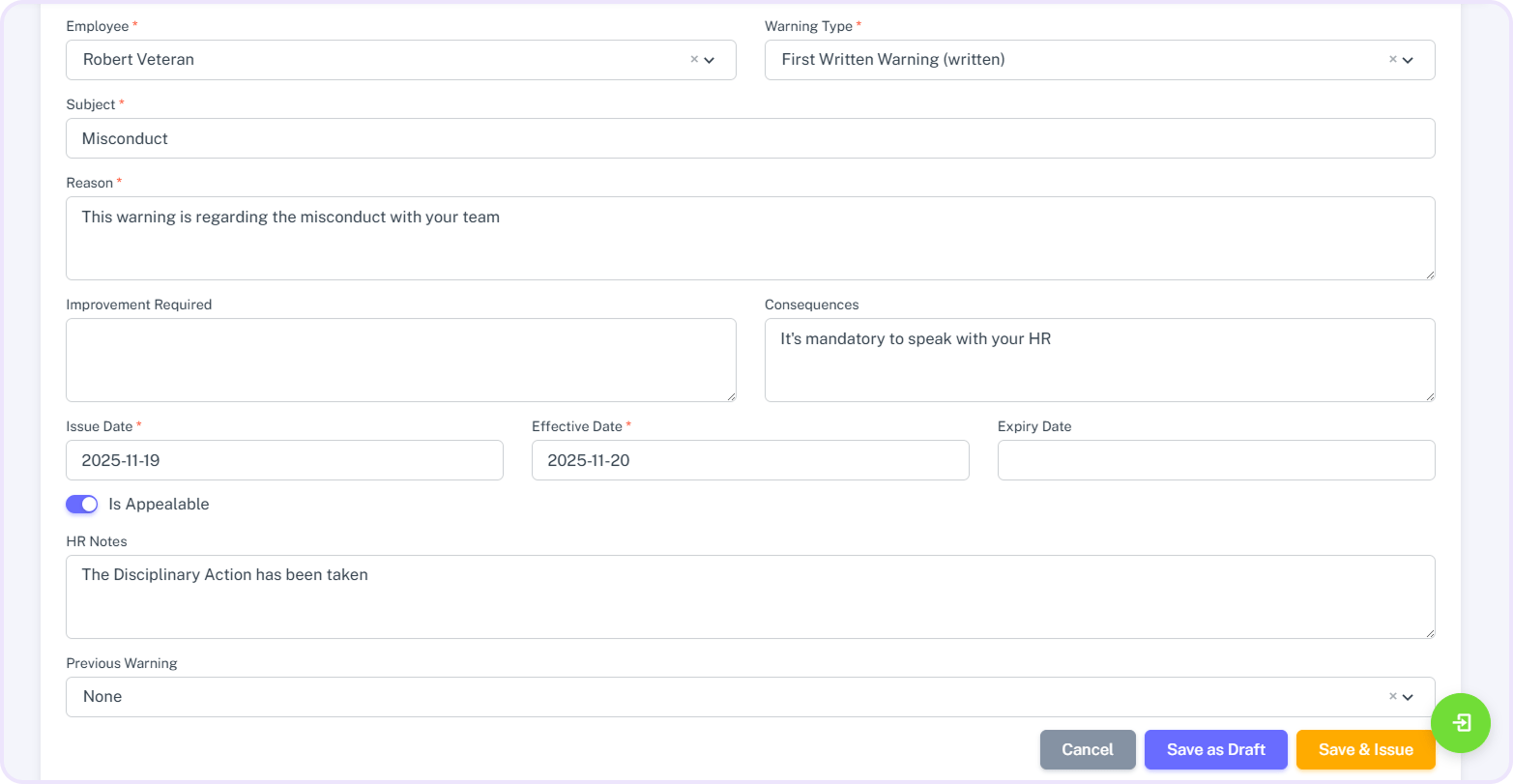1513x784 pixels.
Task: Select the Effective Date field
Action: pyautogui.click(x=750, y=460)
